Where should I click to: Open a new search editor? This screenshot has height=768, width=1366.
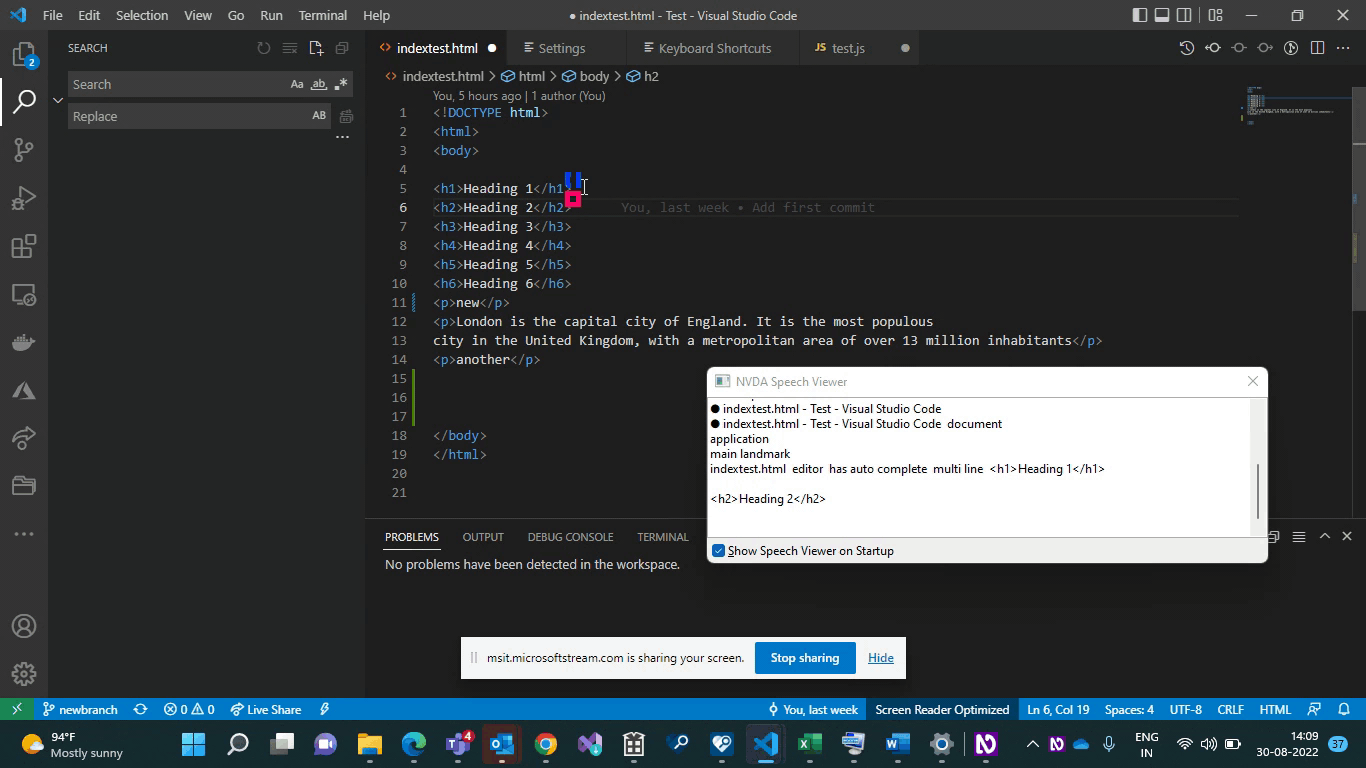point(316,48)
